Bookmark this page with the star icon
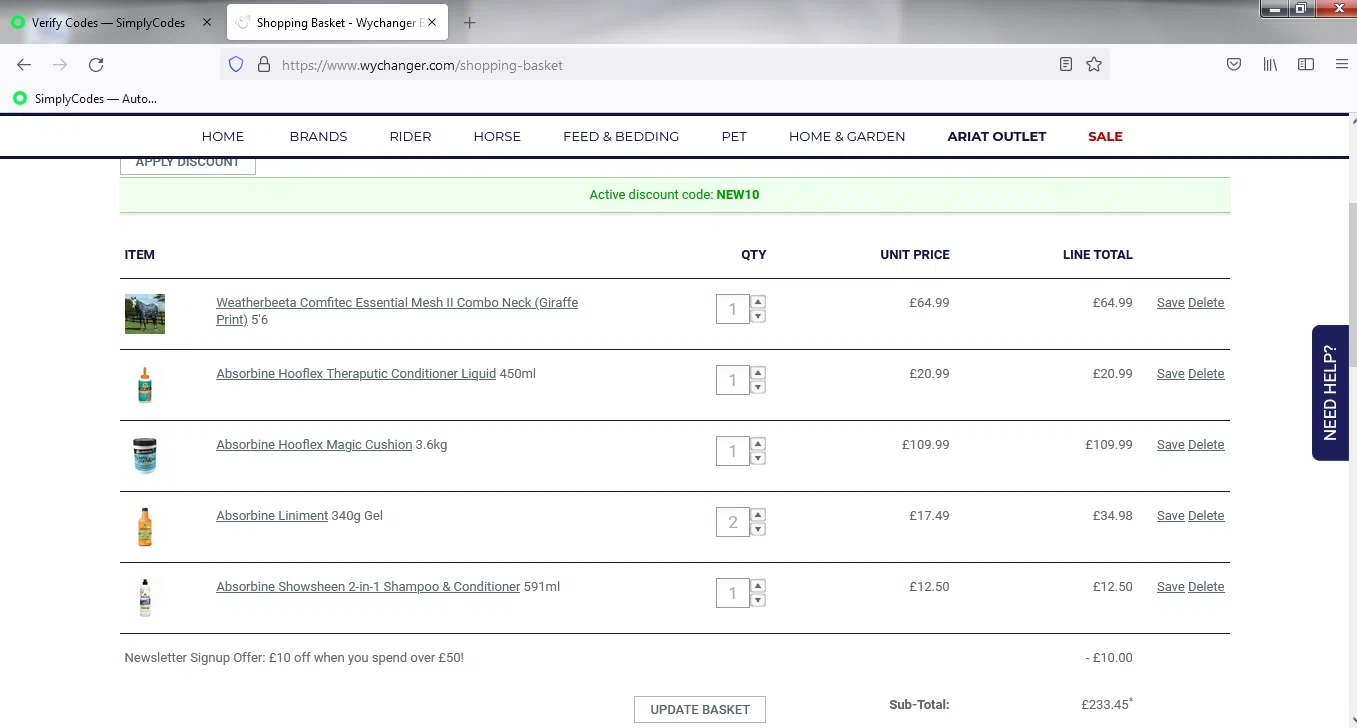This screenshot has width=1357, height=728. click(x=1094, y=65)
